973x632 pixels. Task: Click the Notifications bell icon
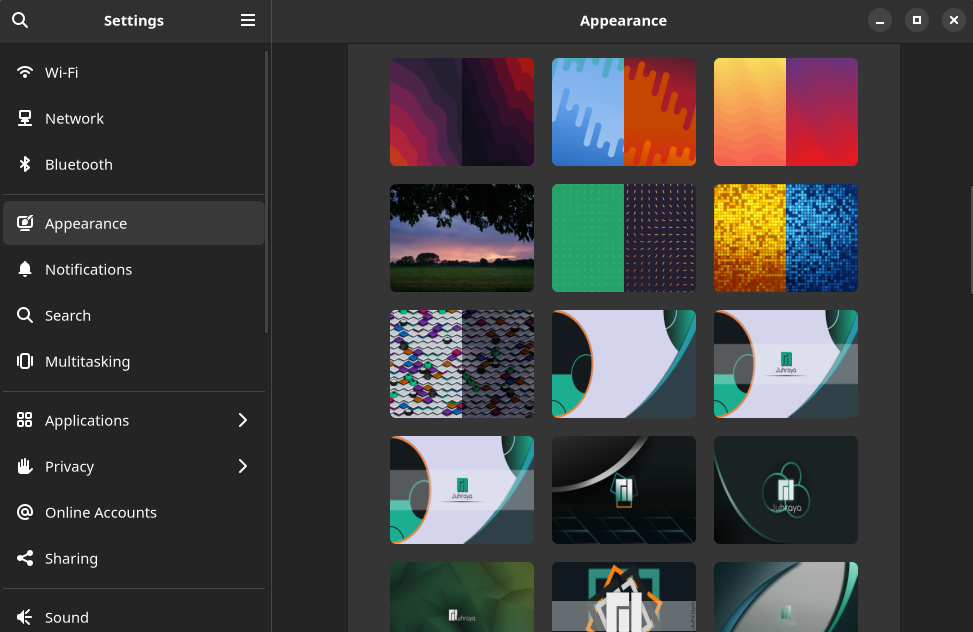[25, 269]
